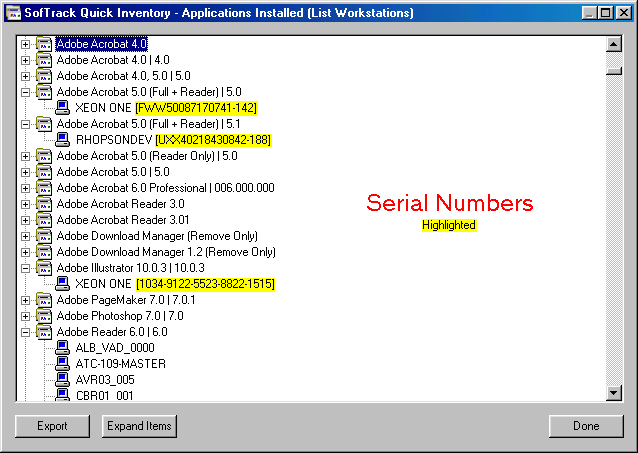Collapse the Adobe Reader 6.0 node
Screen dimensions: 638x453
[x=25, y=332]
